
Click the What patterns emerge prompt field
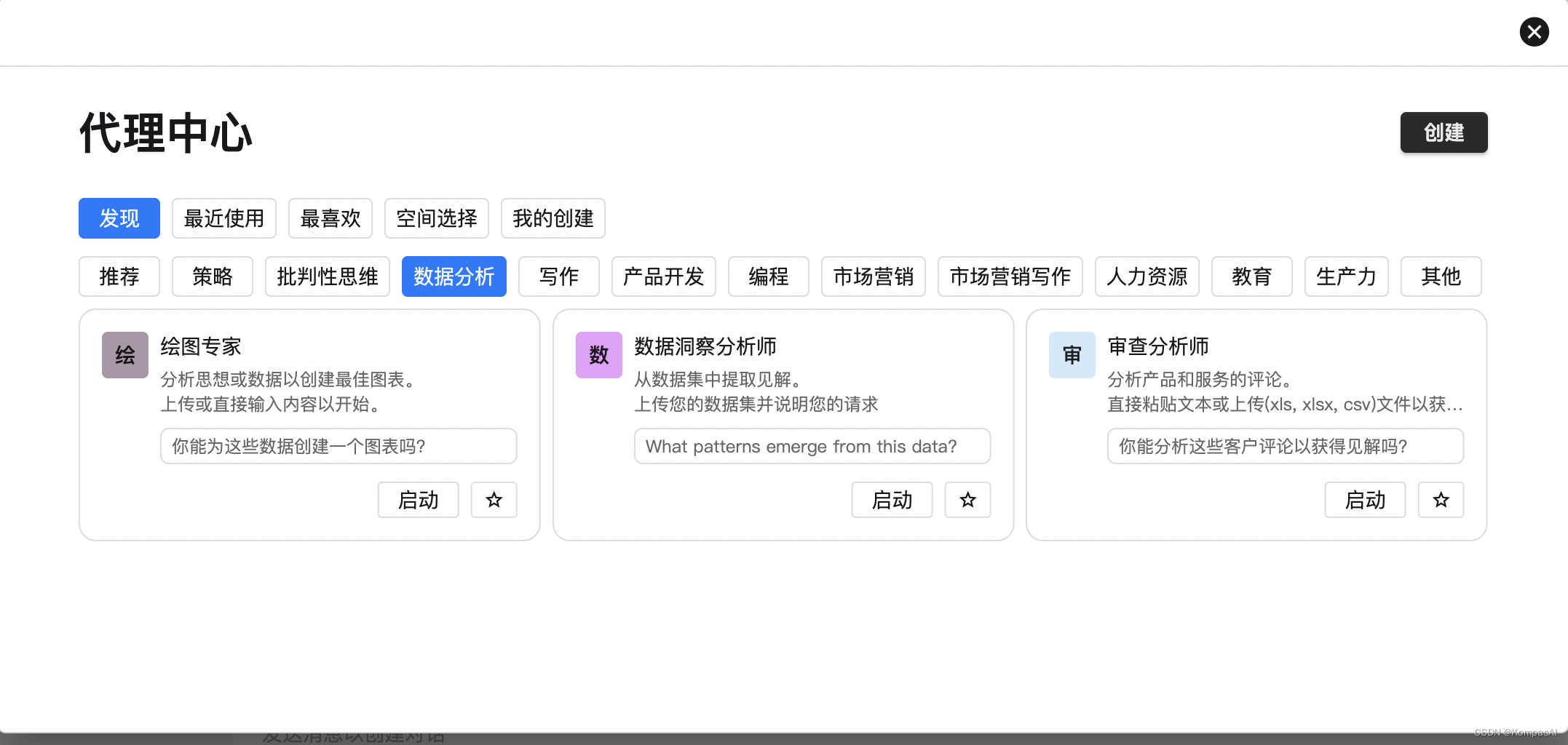click(812, 446)
